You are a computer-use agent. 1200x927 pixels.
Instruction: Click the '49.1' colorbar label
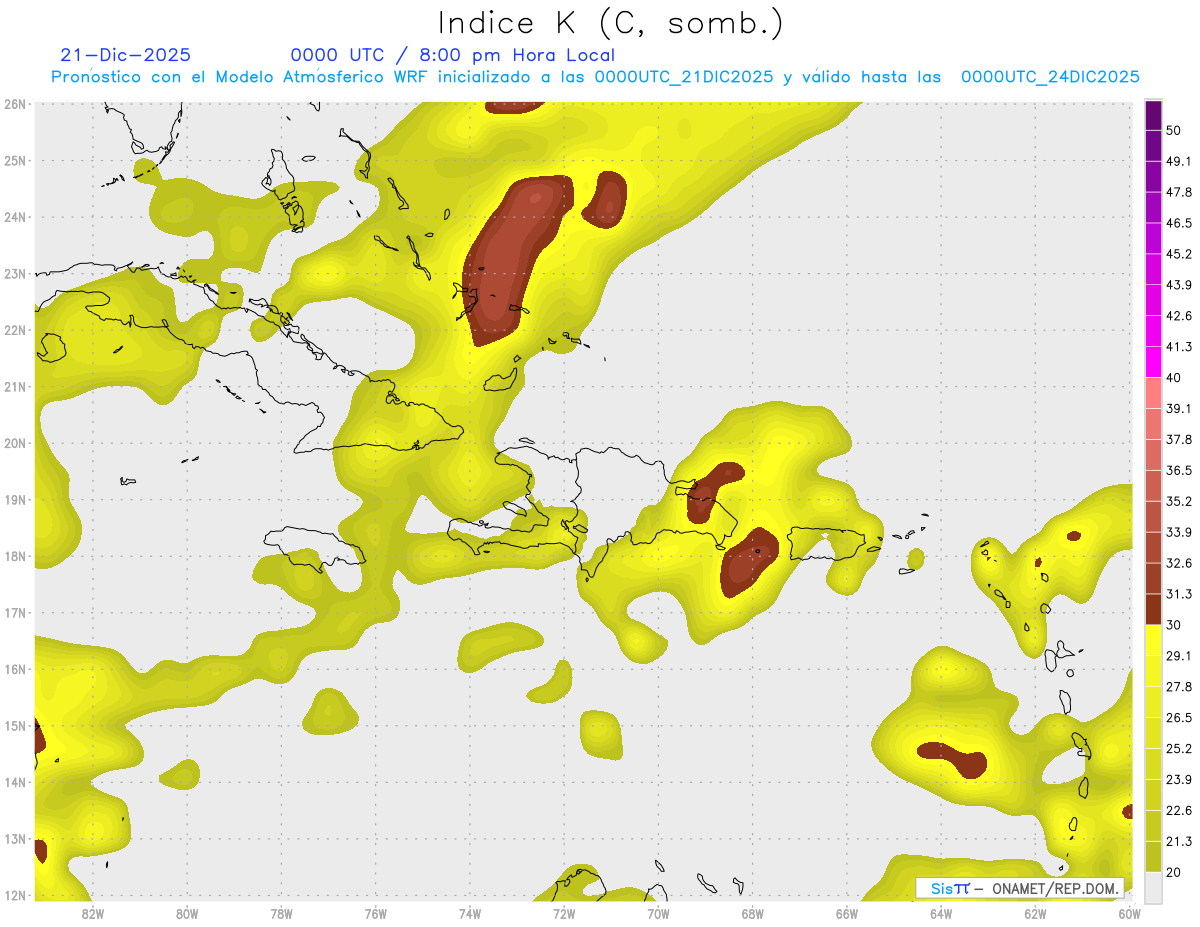click(1179, 161)
